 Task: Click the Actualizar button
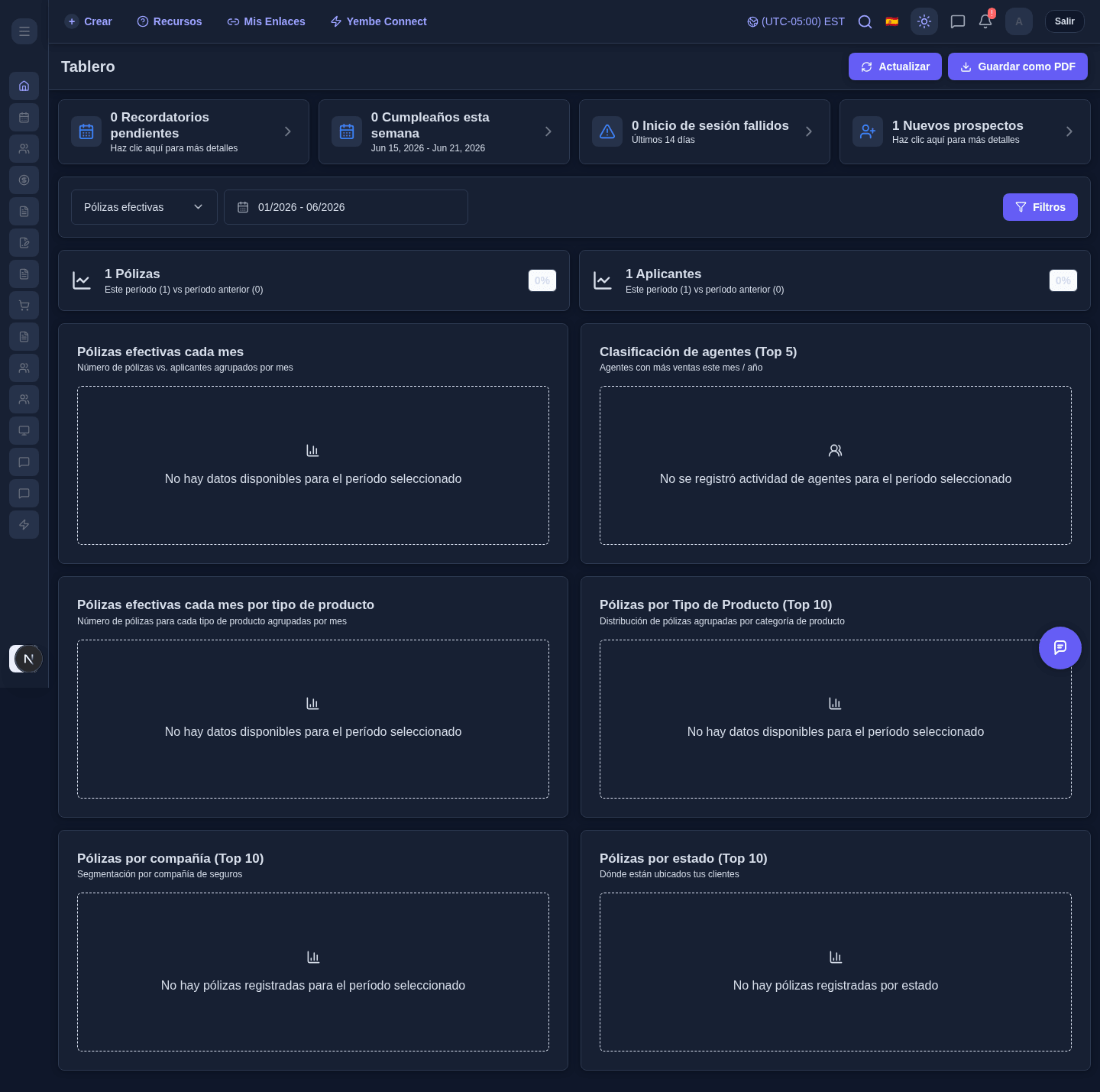895,66
